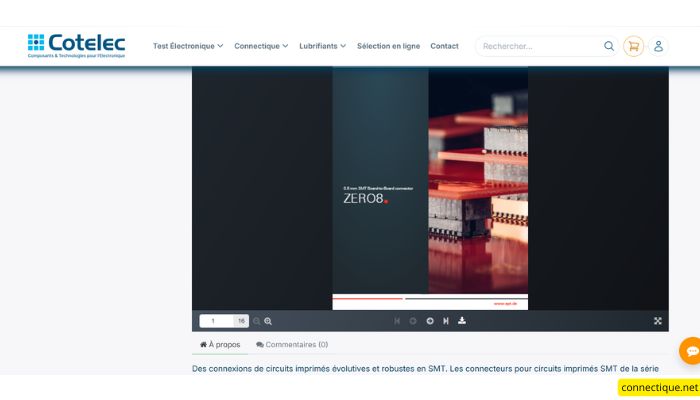Open the orange chat bubble
Viewport: 700px width, 400px height.
[x=690, y=351]
